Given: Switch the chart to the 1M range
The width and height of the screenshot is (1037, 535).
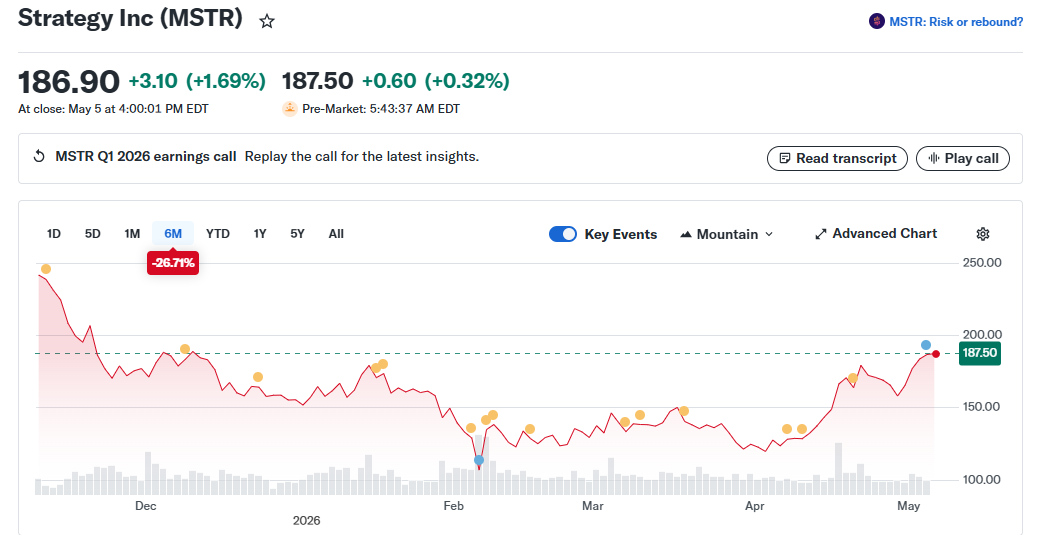Looking at the screenshot, I should point(132,233).
